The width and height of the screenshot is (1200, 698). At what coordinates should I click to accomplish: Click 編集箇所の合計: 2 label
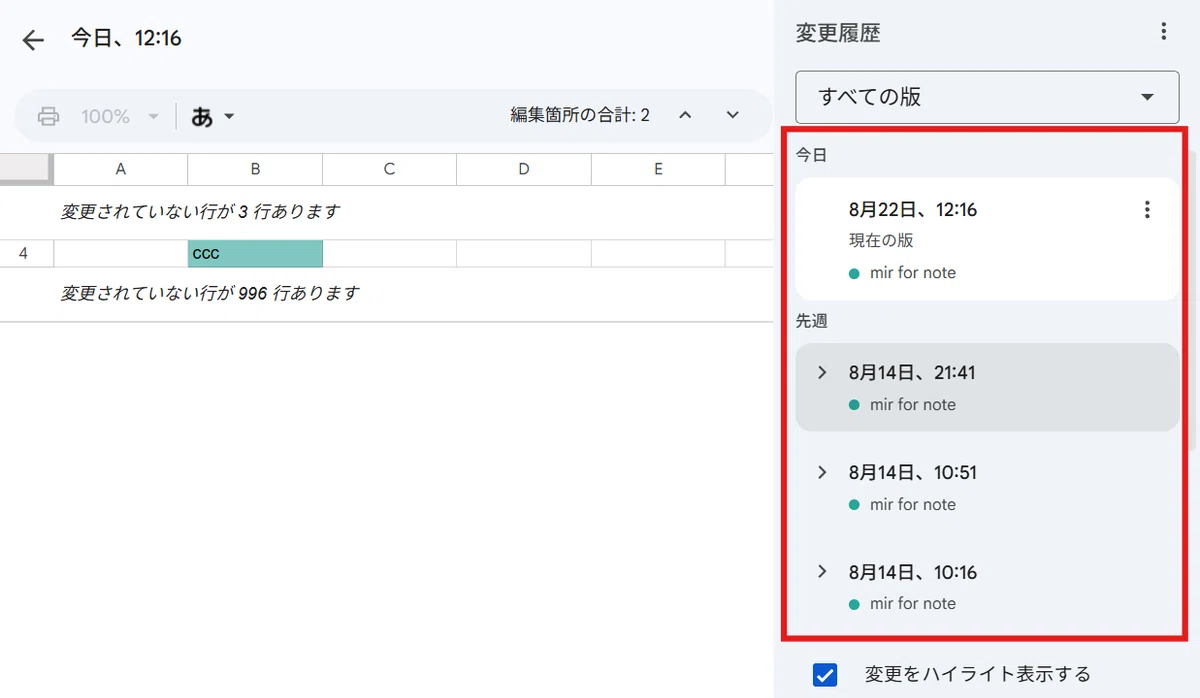click(x=580, y=116)
